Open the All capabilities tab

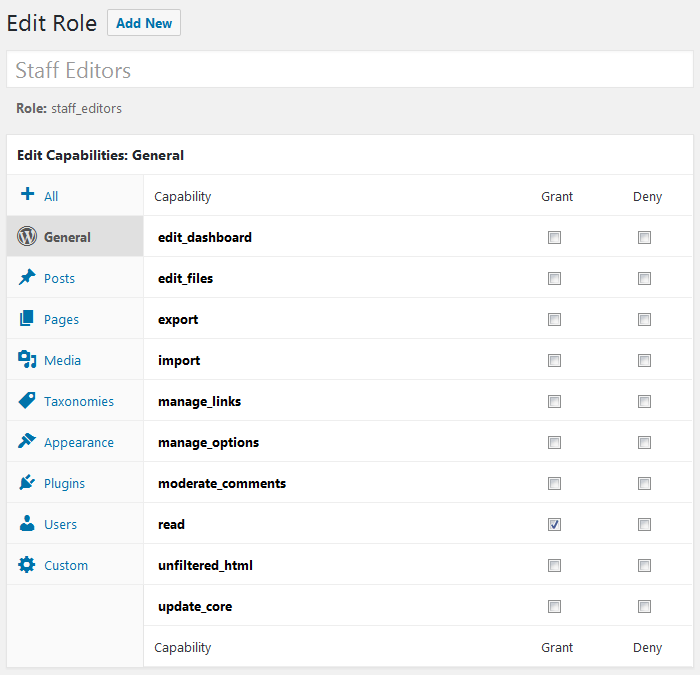point(75,196)
